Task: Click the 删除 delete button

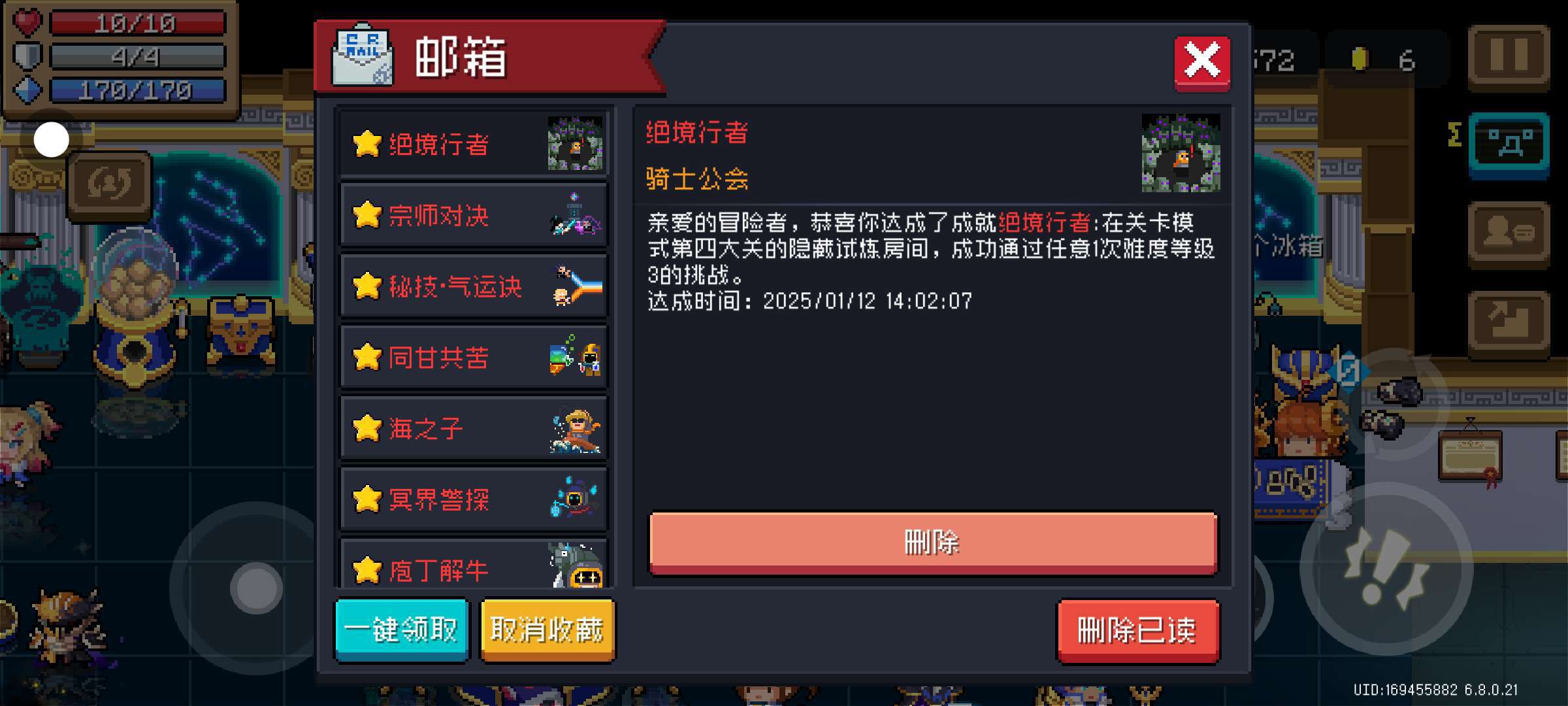Action: [933, 543]
